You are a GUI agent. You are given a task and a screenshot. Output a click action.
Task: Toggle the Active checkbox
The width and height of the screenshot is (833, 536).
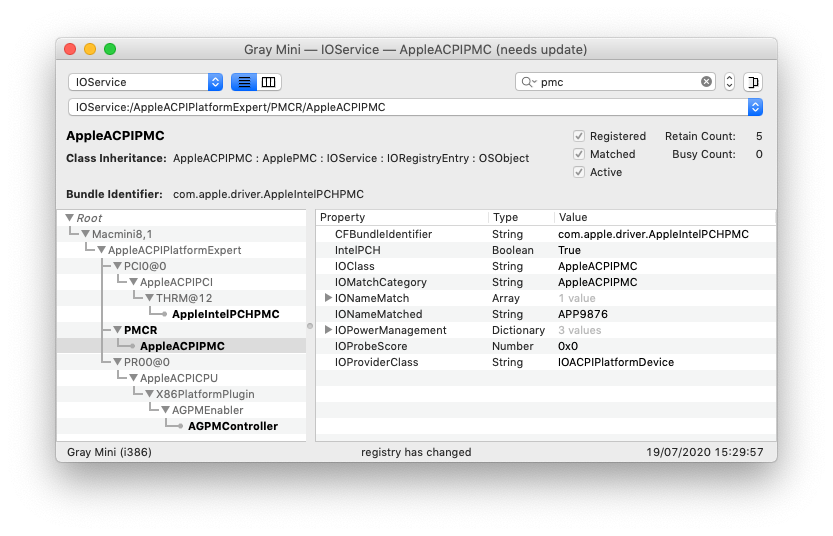[579, 172]
